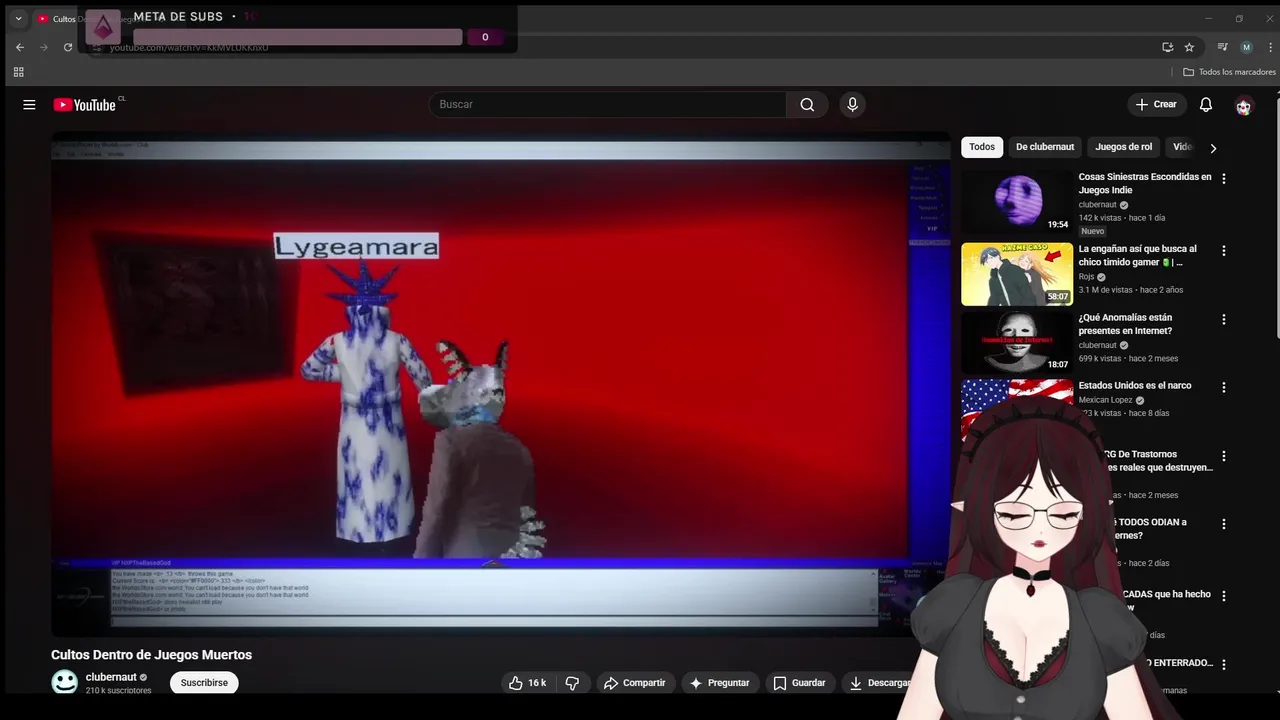Go forward with the browser forward arrow
Viewport: 1280px width, 720px height.
[x=44, y=47]
